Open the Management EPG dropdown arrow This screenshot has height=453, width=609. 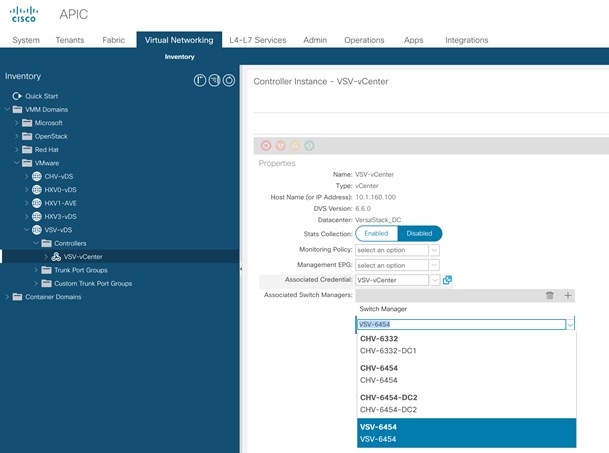435,265
